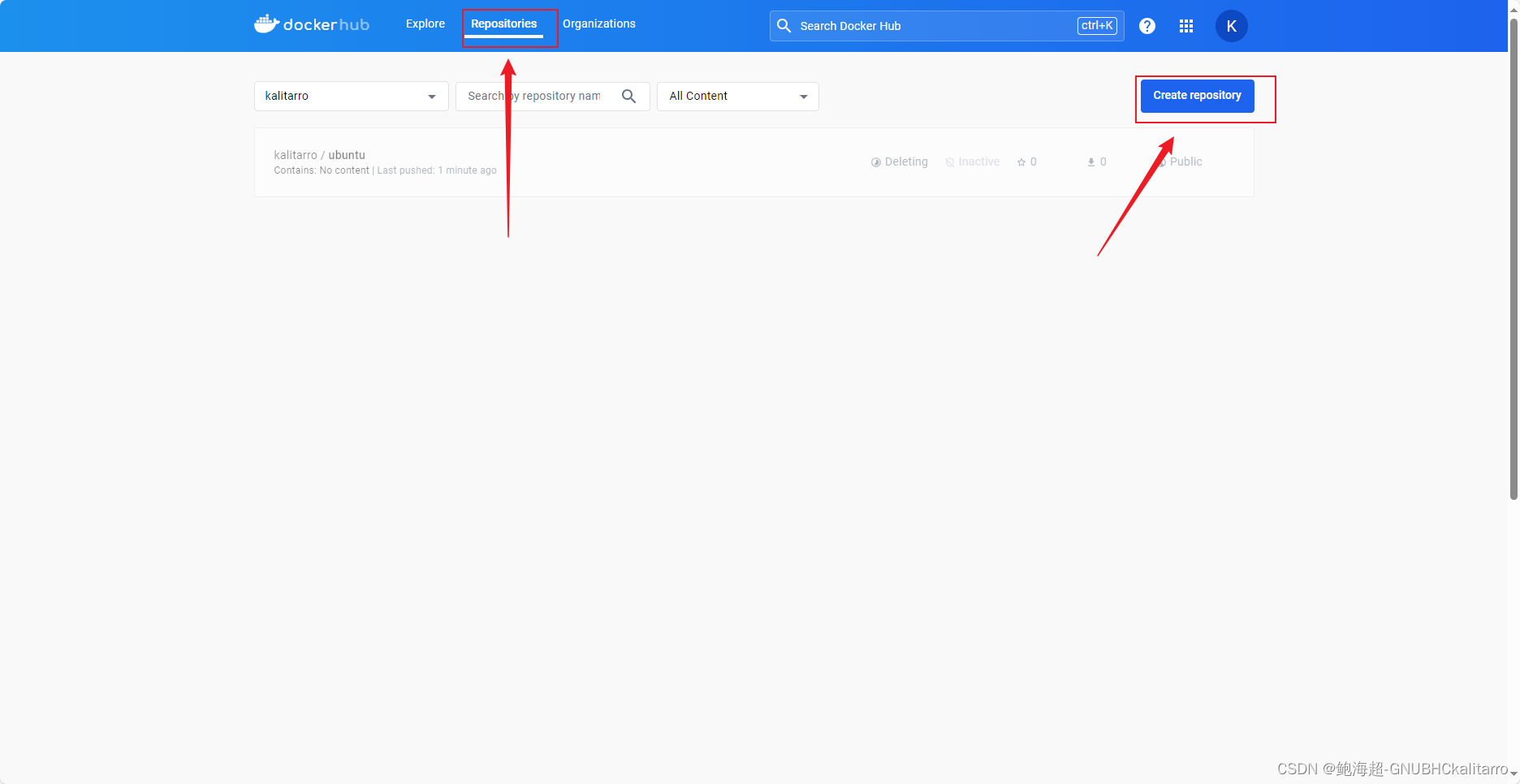This screenshot has height=784, width=1520.
Task: Click the Search Docker Hub magnifier icon
Action: click(x=784, y=26)
